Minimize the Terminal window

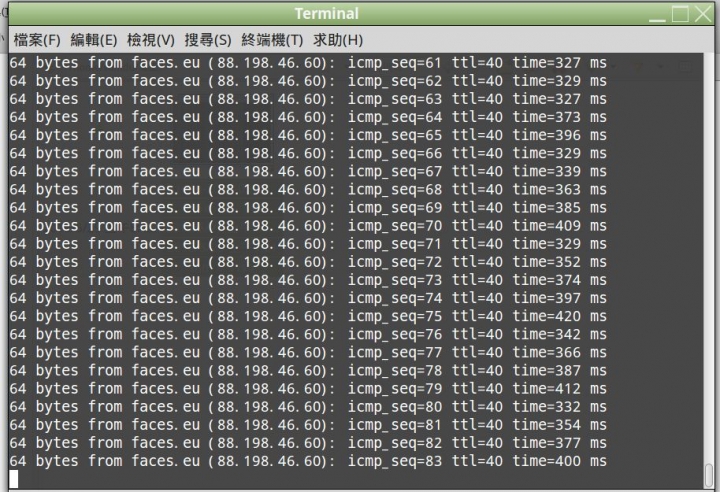pyautogui.click(x=657, y=15)
